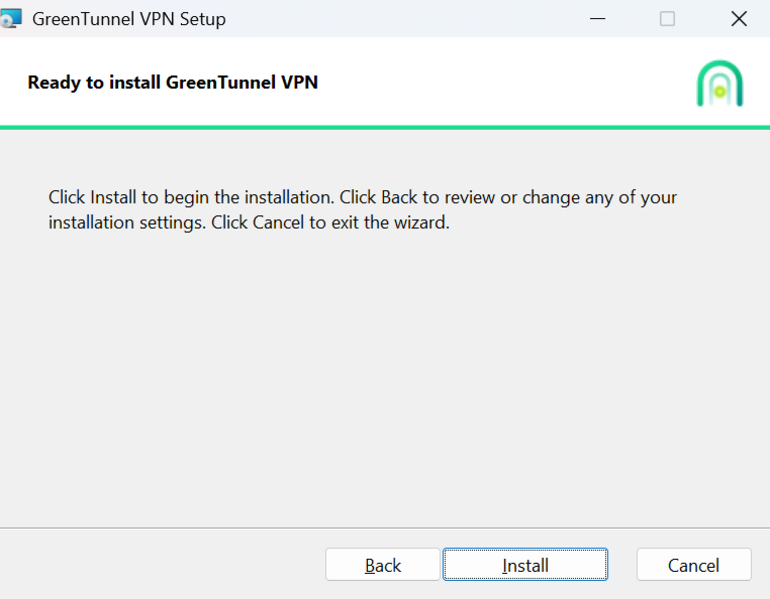Click the setup installer icon in title bar

[10, 19]
